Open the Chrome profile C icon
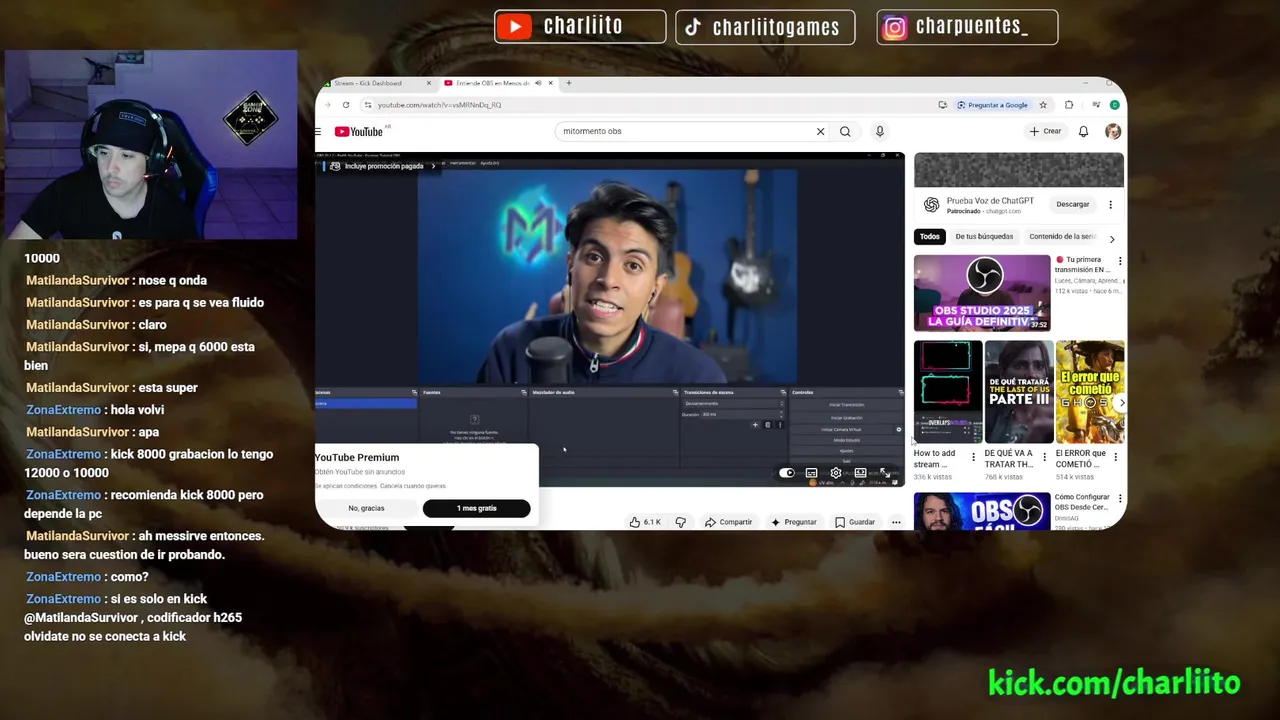The image size is (1280, 720). (x=1114, y=105)
